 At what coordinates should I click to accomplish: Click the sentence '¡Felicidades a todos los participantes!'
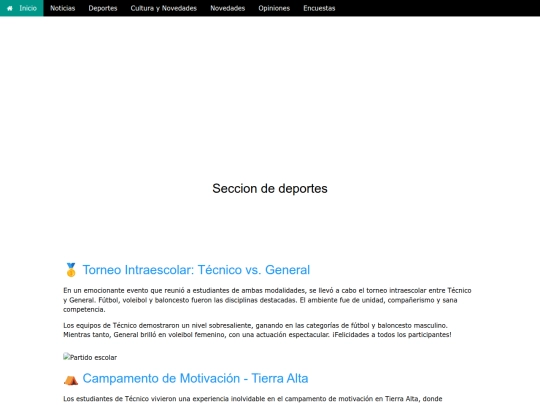pos(392,334)
